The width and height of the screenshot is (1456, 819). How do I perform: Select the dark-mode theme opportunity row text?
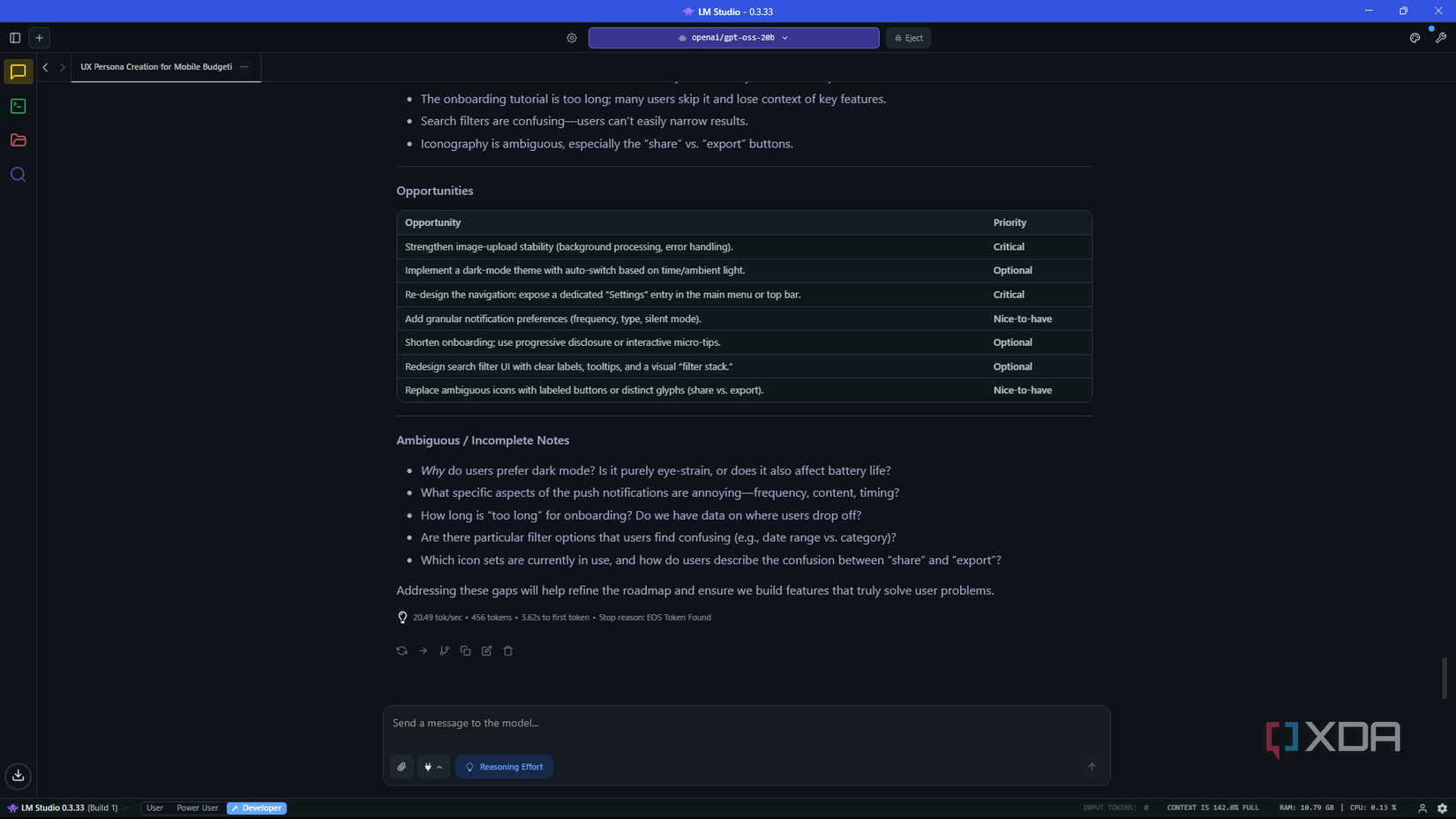[574, 271]
